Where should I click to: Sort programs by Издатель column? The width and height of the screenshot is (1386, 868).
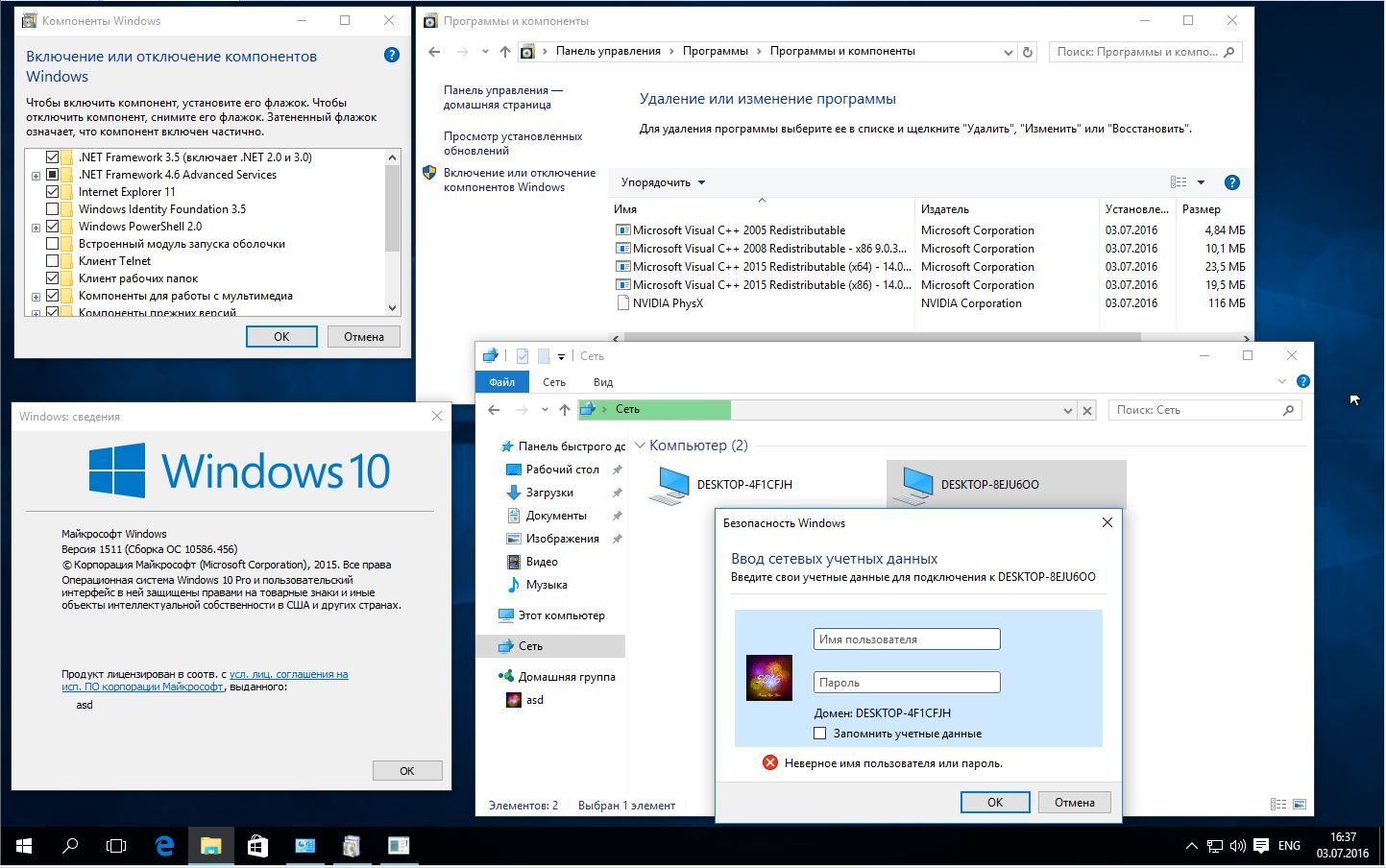click(1007, 209)
